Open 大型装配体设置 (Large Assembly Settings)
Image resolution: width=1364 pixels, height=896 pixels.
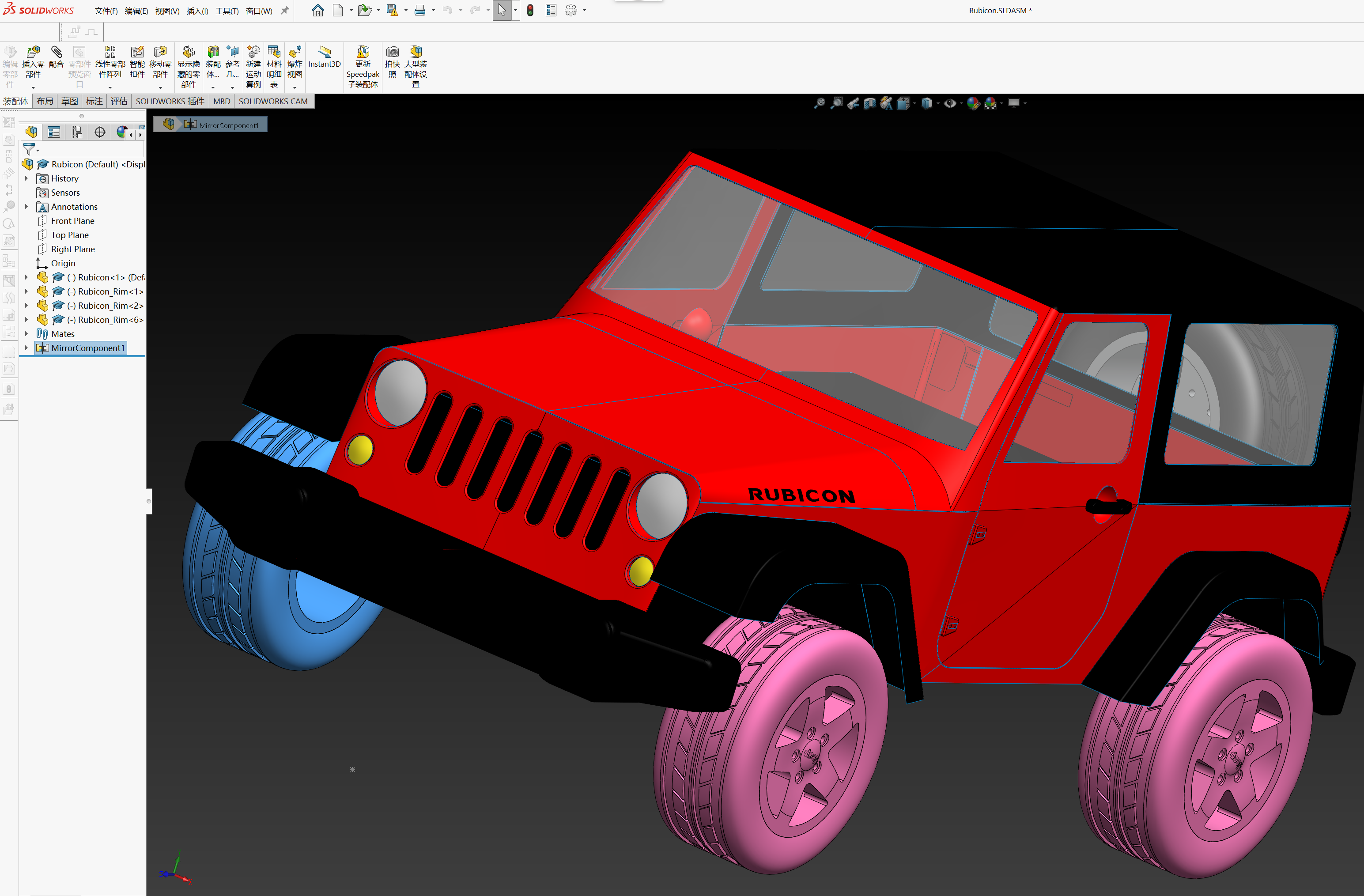416,67
